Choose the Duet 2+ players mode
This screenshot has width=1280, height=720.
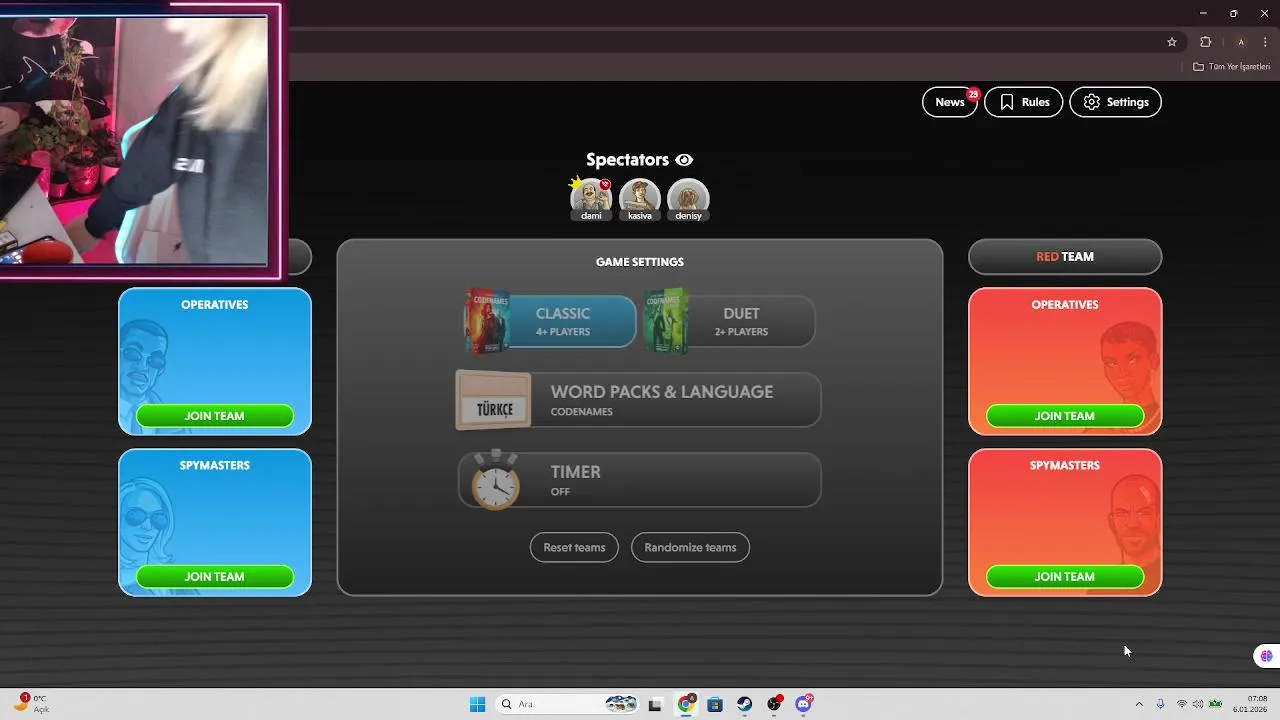point(729,321)
